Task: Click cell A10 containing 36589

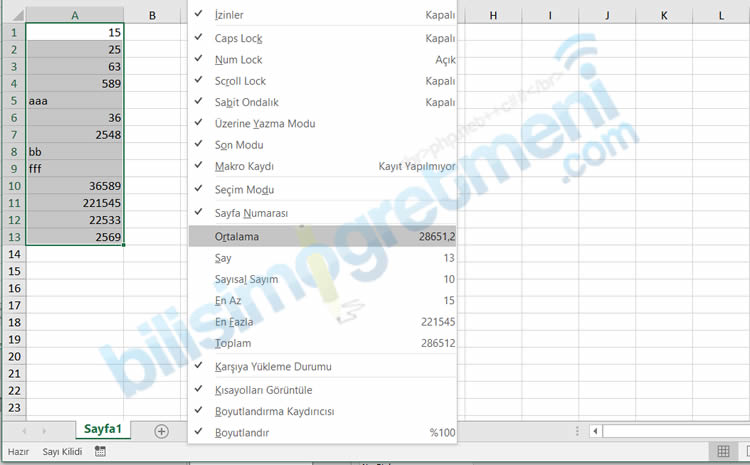Action: click(x=75, y=186)
